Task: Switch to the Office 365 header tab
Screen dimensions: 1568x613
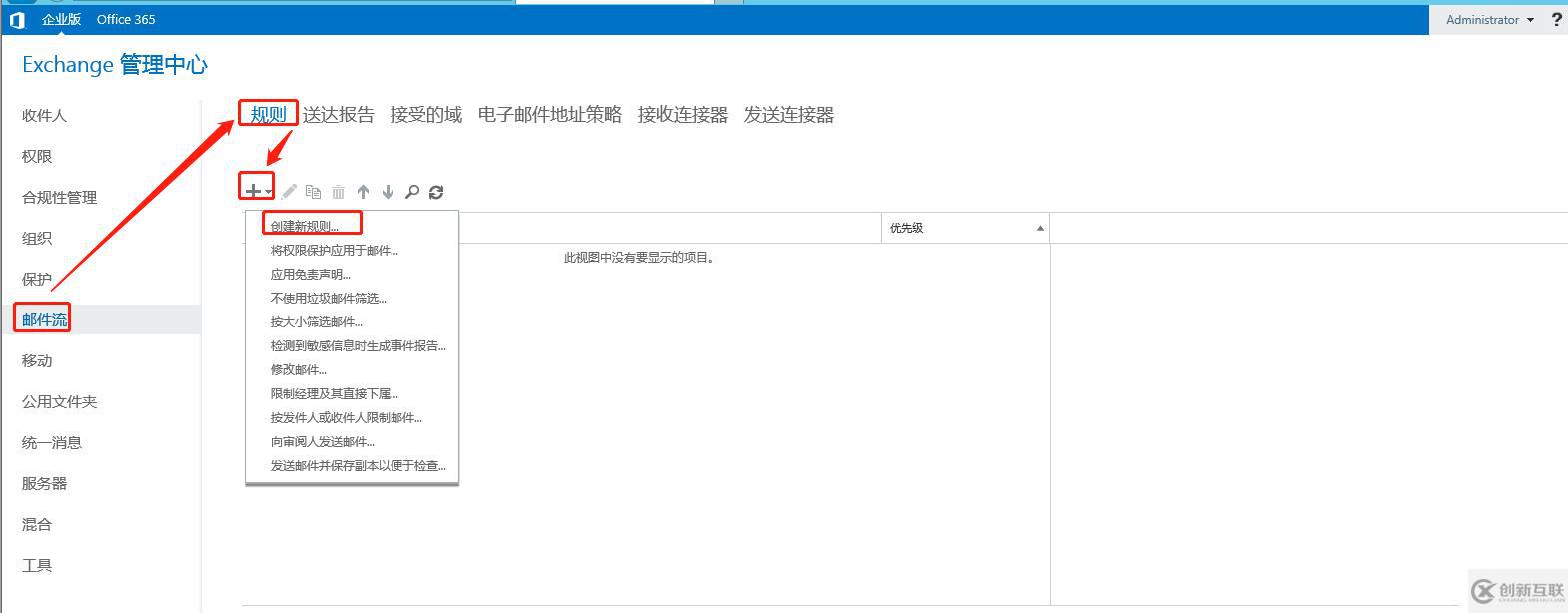Action: [126, 19]
